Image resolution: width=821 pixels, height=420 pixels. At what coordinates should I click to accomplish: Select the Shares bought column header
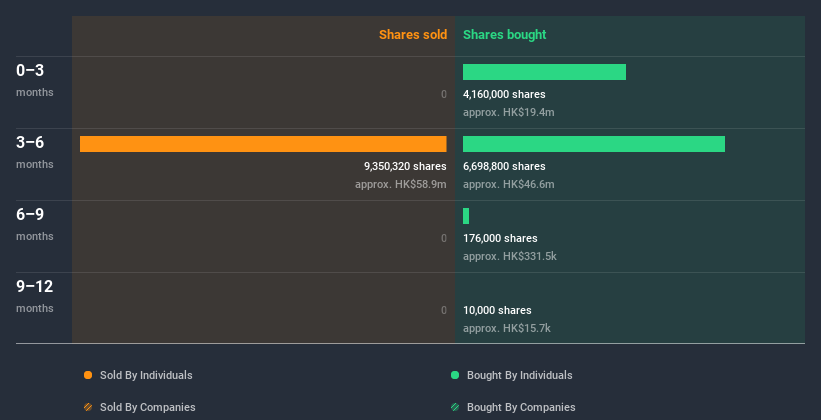[x=505, y=35]
